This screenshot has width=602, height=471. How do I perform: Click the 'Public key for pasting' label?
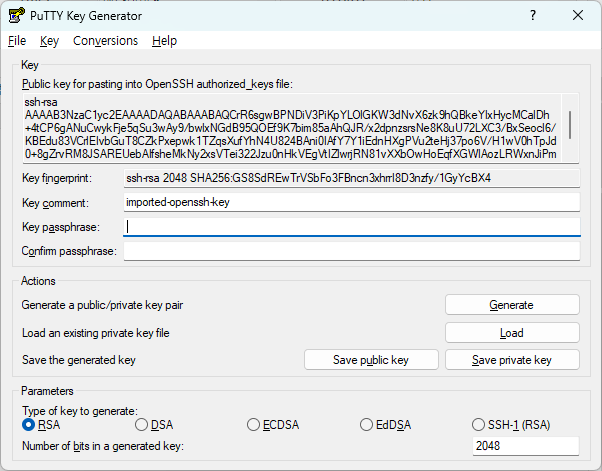(x=157, y=84)
